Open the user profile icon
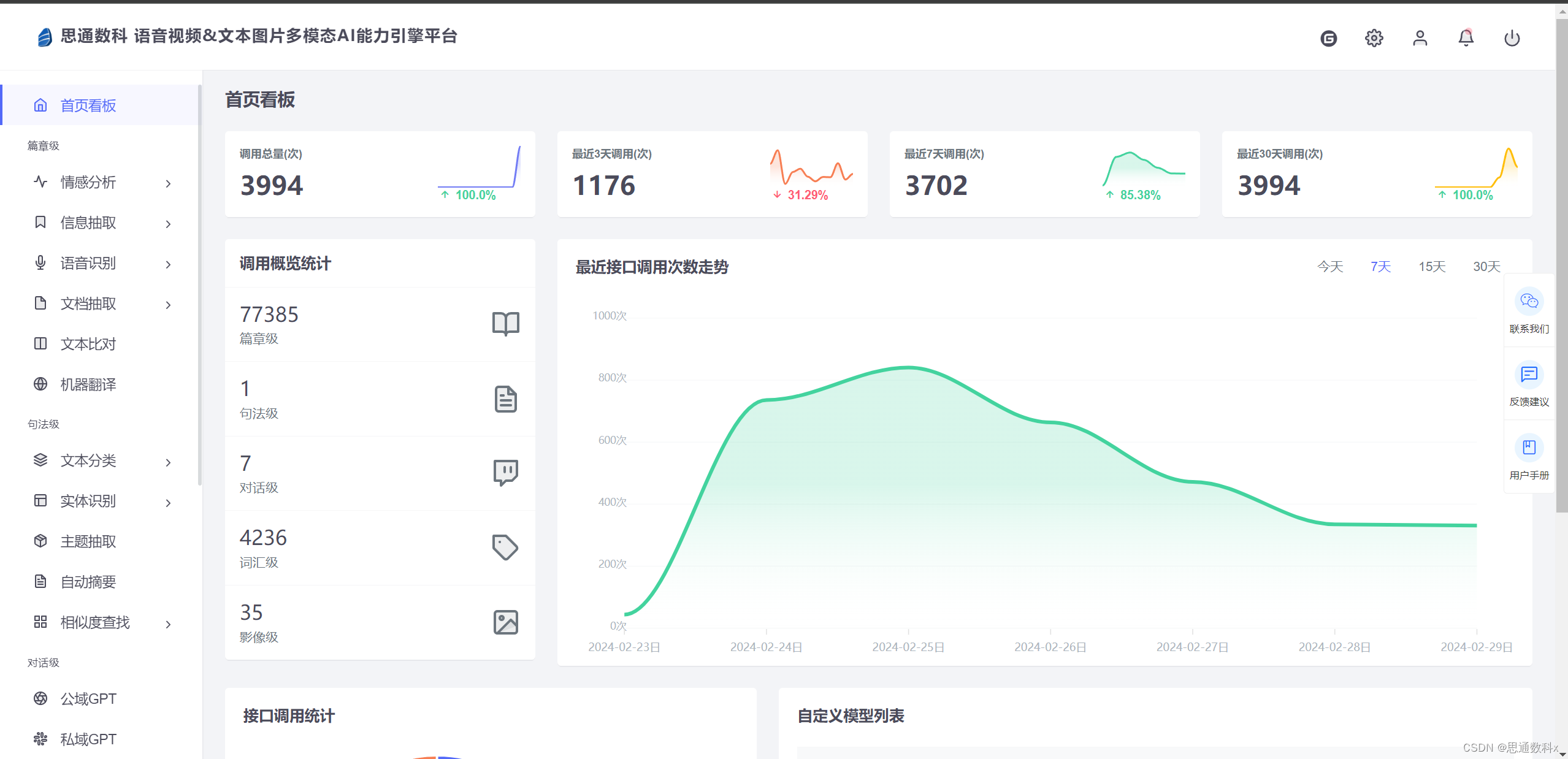Viewport: 1568px width, 759px height. [1420, 38]
